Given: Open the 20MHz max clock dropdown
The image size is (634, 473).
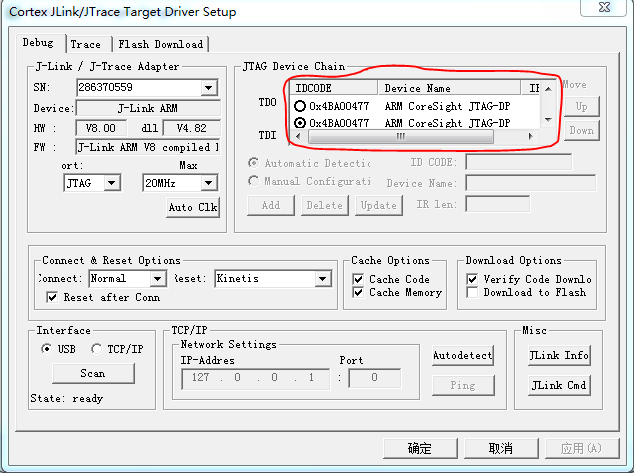Looking at the screenshot, I should 209,183.
